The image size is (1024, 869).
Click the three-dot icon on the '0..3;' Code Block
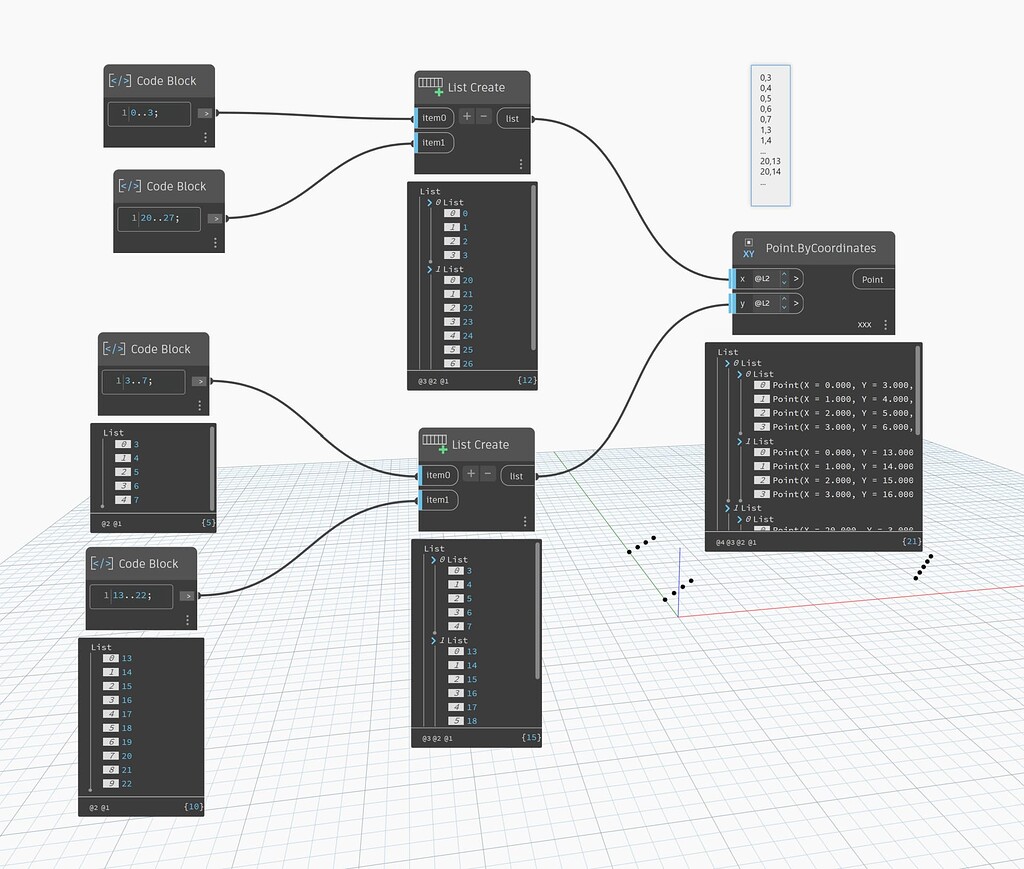click(x=206, y=137)
